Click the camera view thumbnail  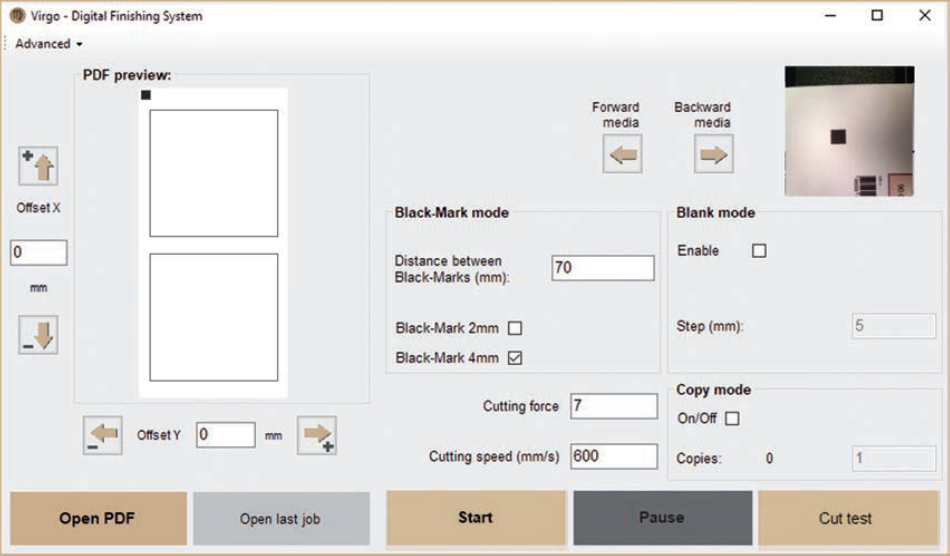coord(849,131)
